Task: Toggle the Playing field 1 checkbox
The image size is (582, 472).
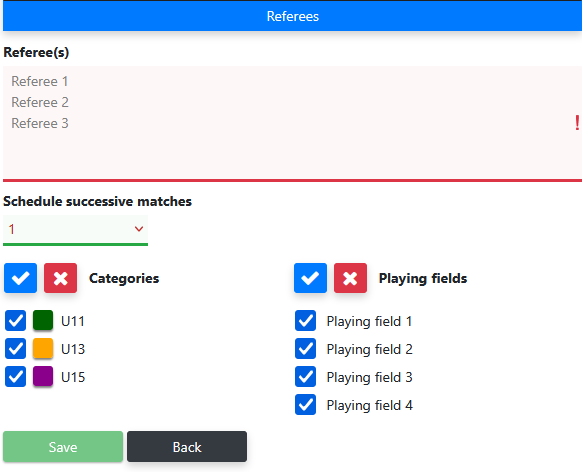Action: pos(305,321)
